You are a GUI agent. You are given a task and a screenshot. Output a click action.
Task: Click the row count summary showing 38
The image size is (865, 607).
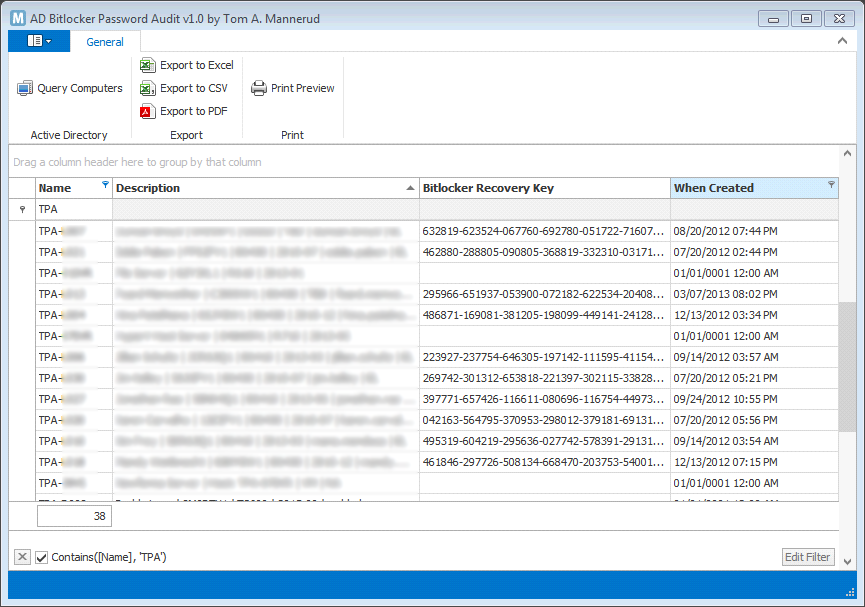tap(74, 516)
